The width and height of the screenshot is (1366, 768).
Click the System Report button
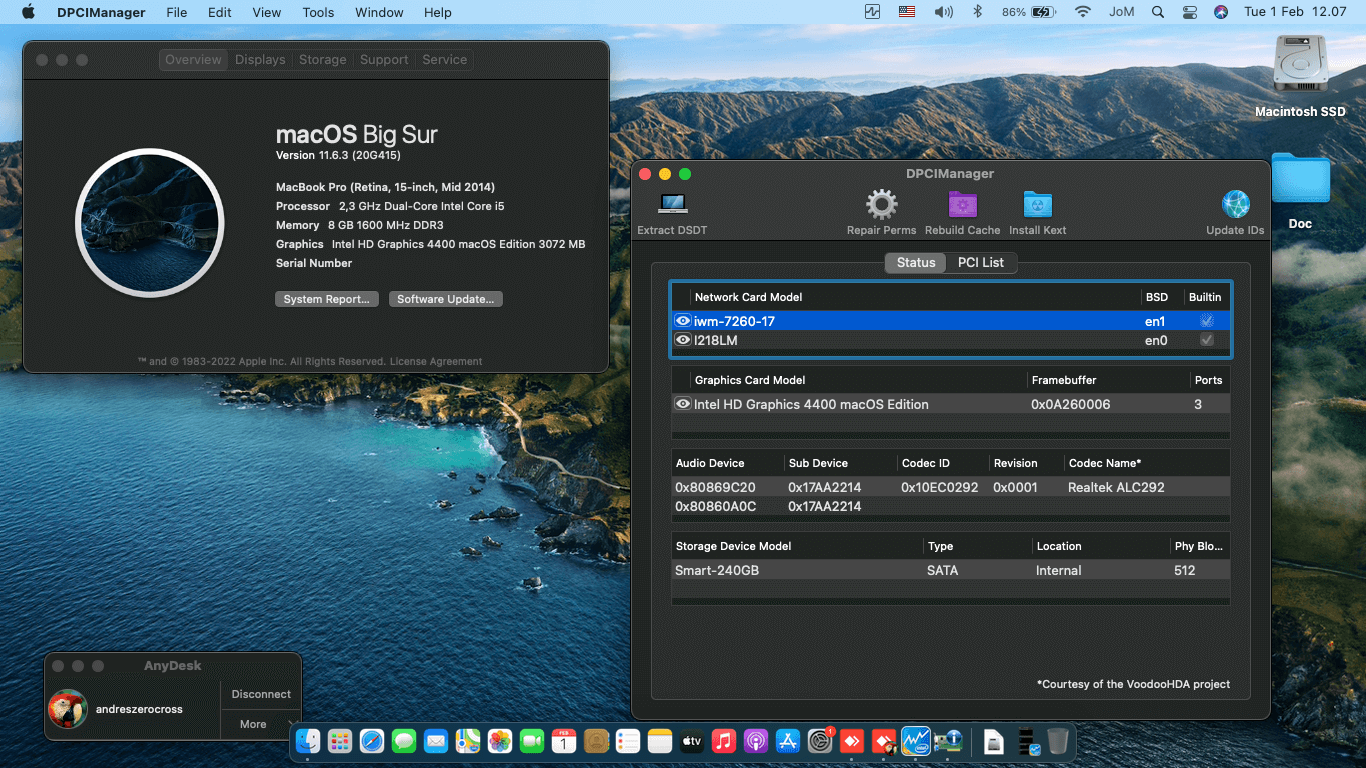[326, 298]
